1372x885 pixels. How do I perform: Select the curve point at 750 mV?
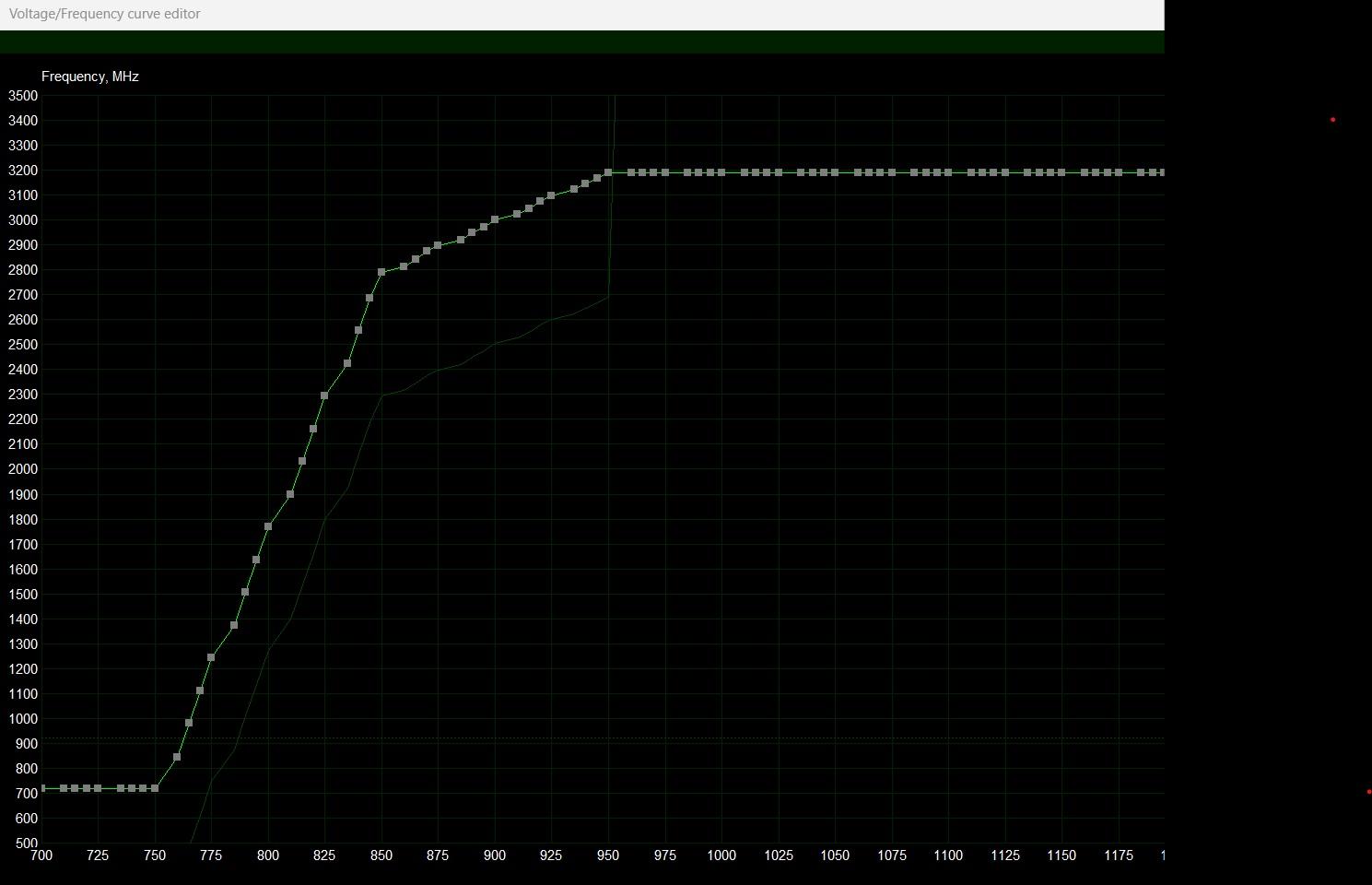[155, 789]
